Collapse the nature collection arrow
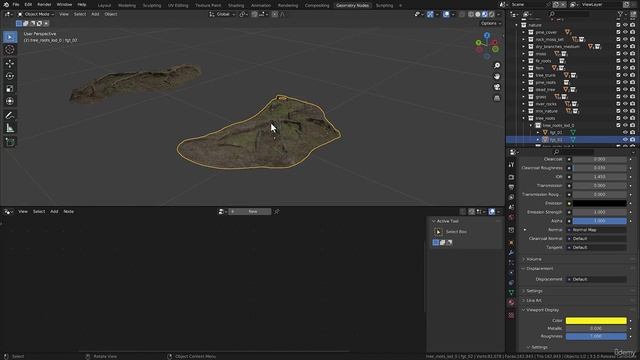 tap(516, 25)
